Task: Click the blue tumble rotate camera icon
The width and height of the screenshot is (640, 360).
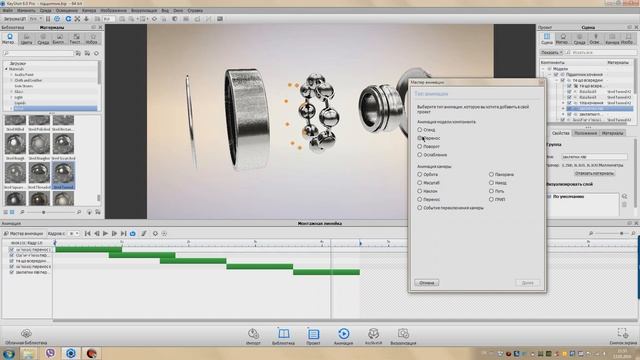Action: pos(68,19)
